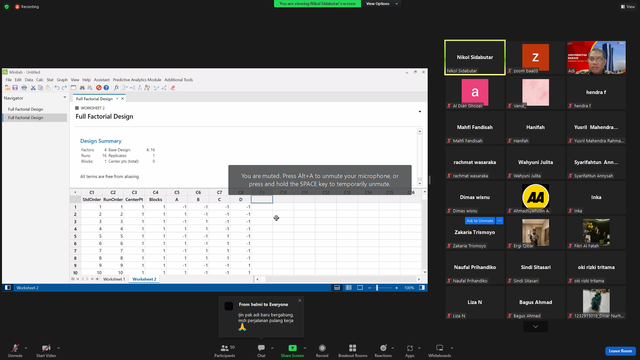640x360 pixels.
Task: Open the Stat menu in Minitab
Action: point(50,80)
